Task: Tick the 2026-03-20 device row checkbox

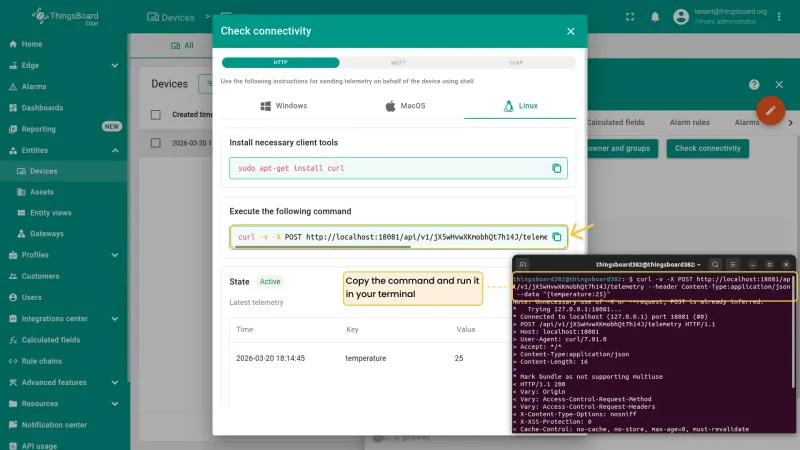Action: [156, 143]
